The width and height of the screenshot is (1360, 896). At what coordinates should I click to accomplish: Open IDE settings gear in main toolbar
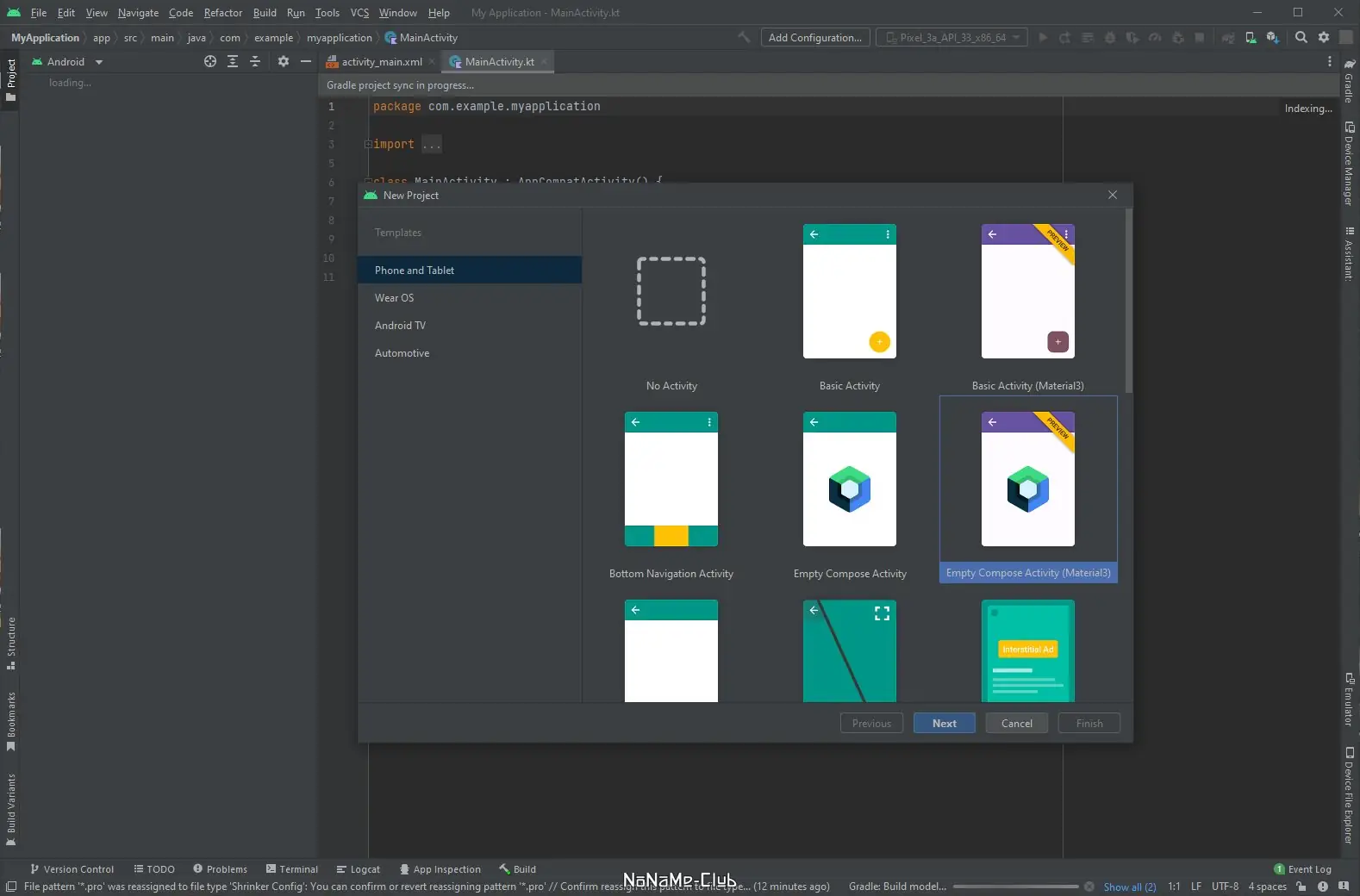pos(1324,37)
